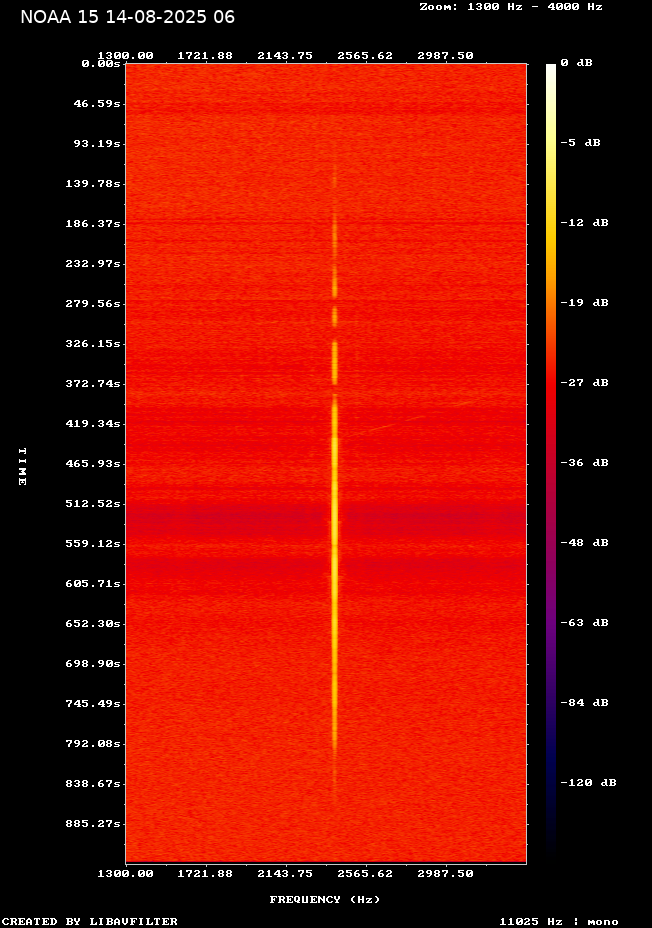652x928 pixels.
Task: Select the 0.00s time axis marker
Action: [x=101, y=63]
